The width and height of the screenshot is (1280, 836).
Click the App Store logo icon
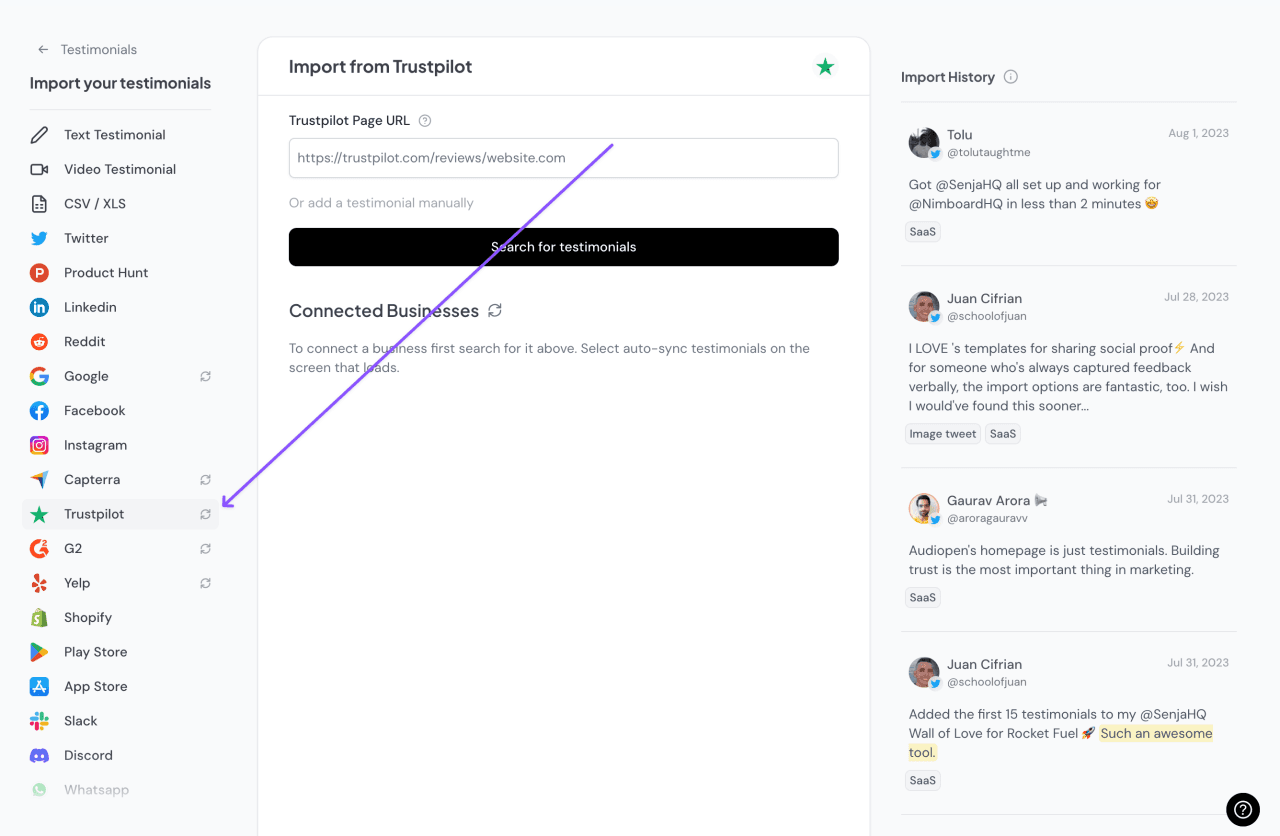[x=39, y=687]
